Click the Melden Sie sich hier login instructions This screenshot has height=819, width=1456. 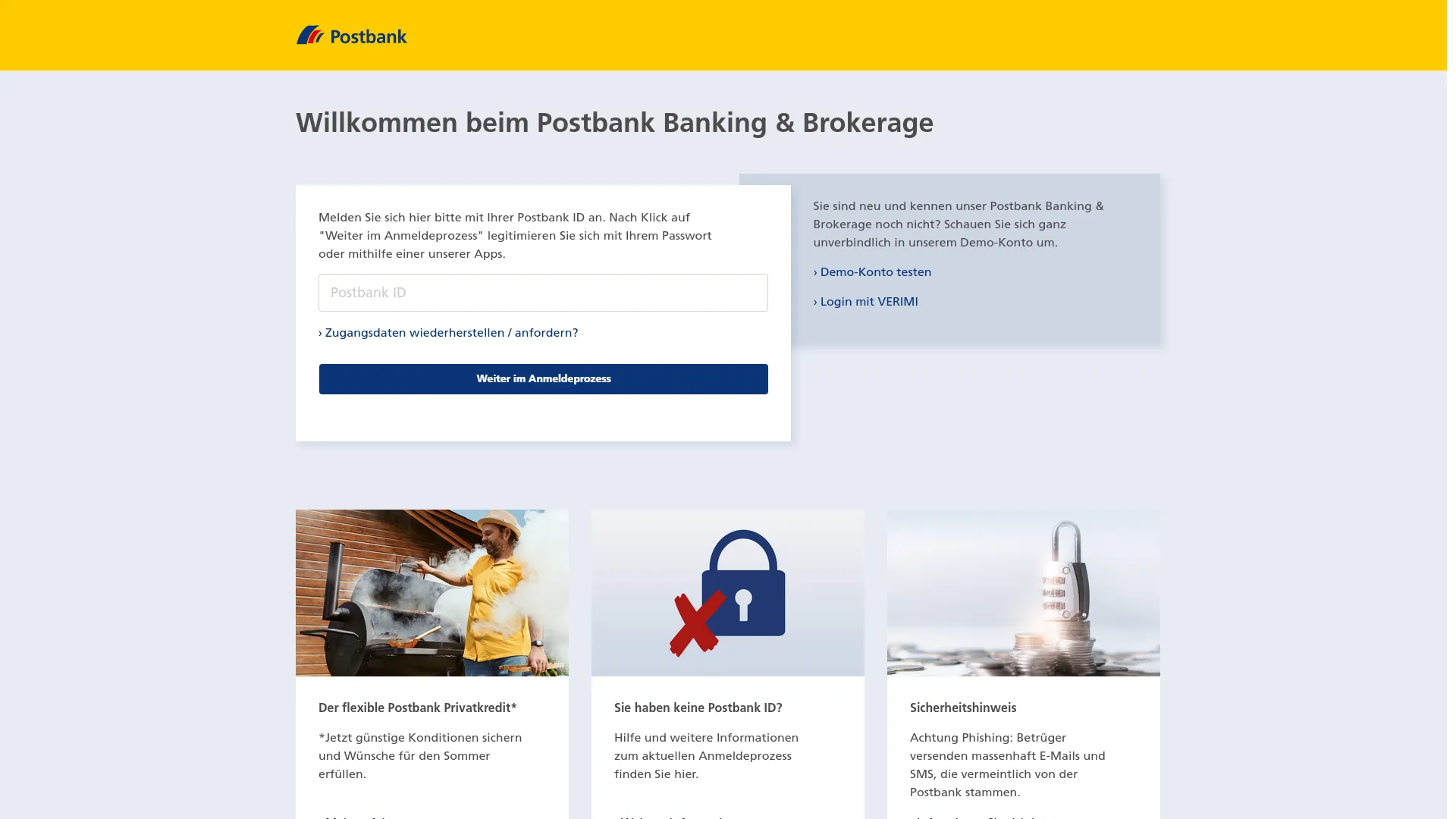point(515,236)
